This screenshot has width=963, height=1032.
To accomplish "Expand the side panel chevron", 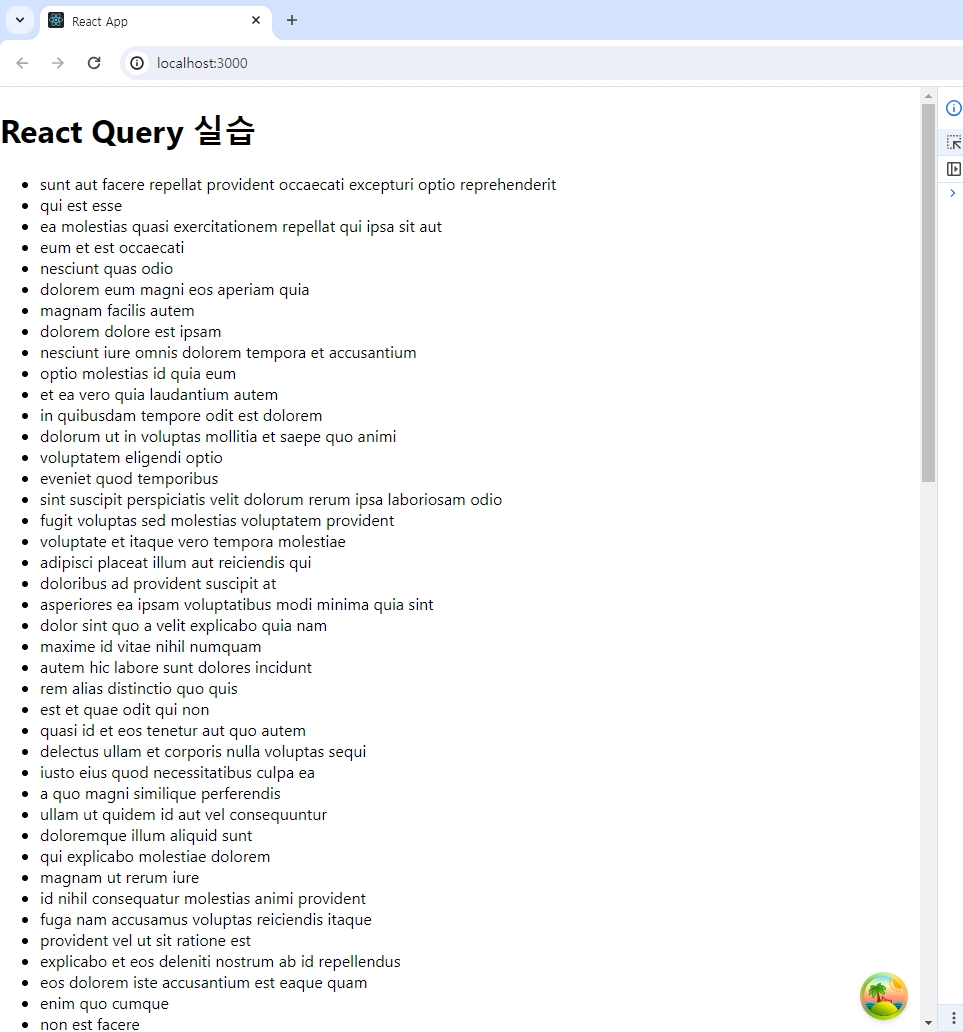I will pos(952,193).
